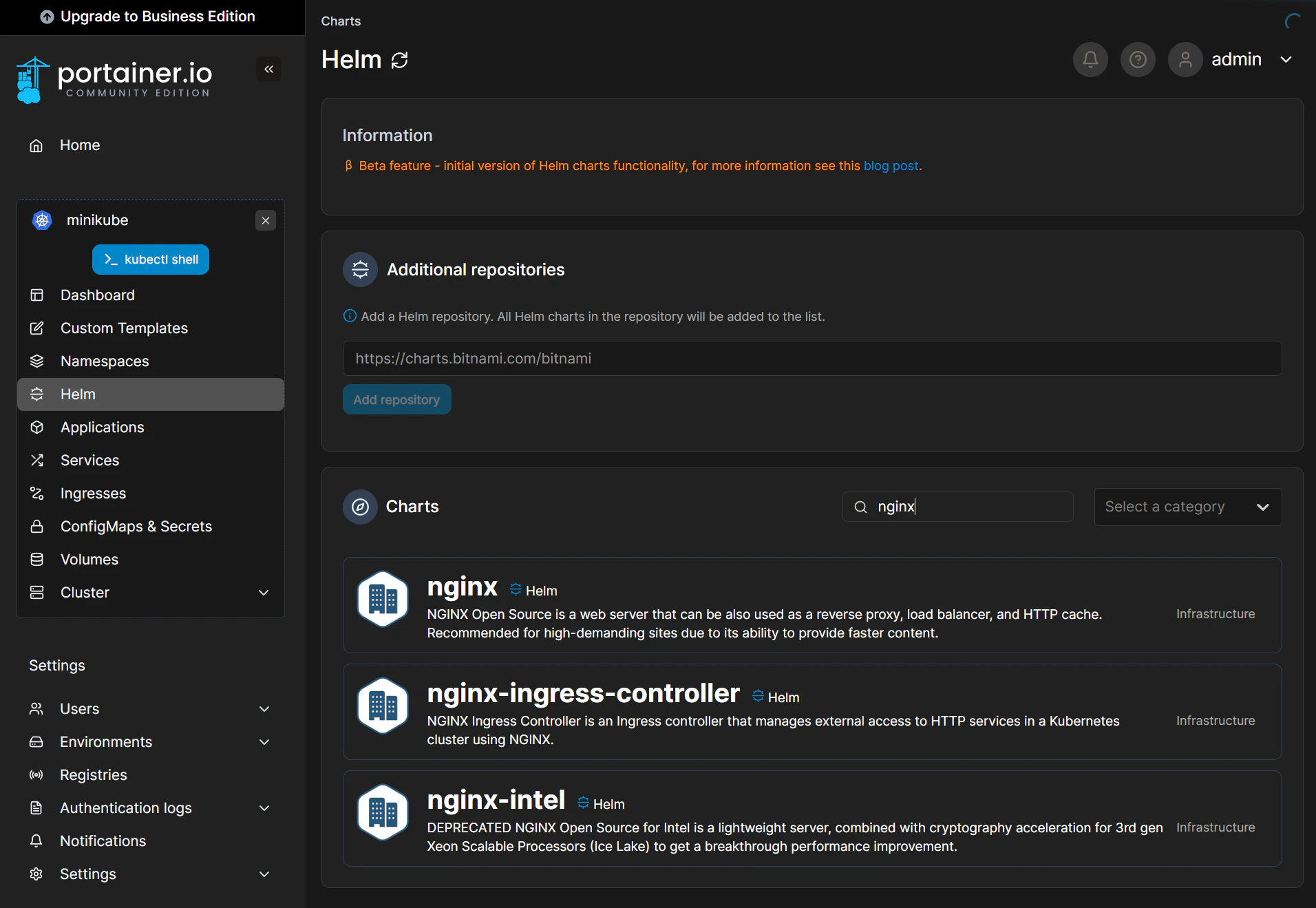Viewport: 1316px width, 908px height.
Task: Expand the Users submenu chevron
Action: [264, 709]
